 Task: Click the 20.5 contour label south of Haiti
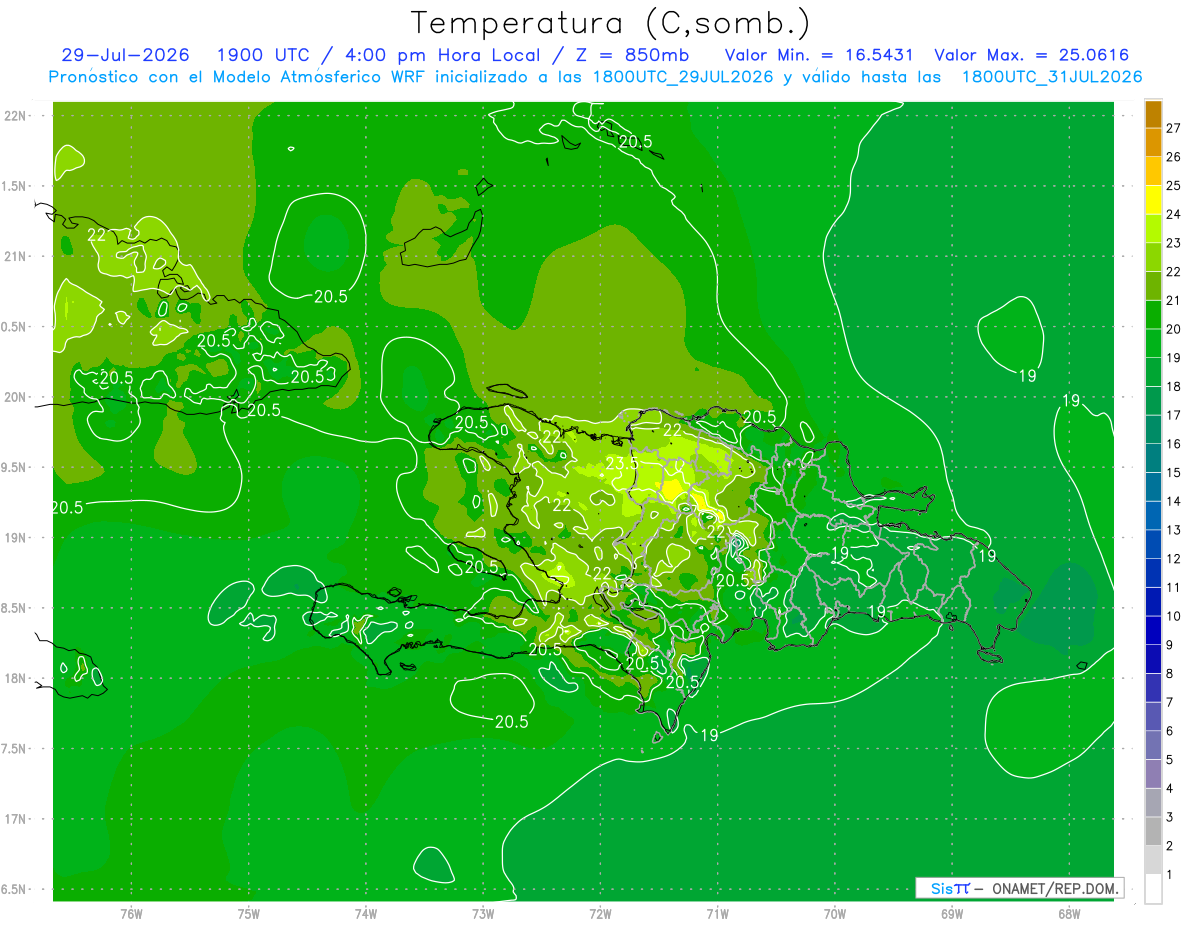[511, 721]
